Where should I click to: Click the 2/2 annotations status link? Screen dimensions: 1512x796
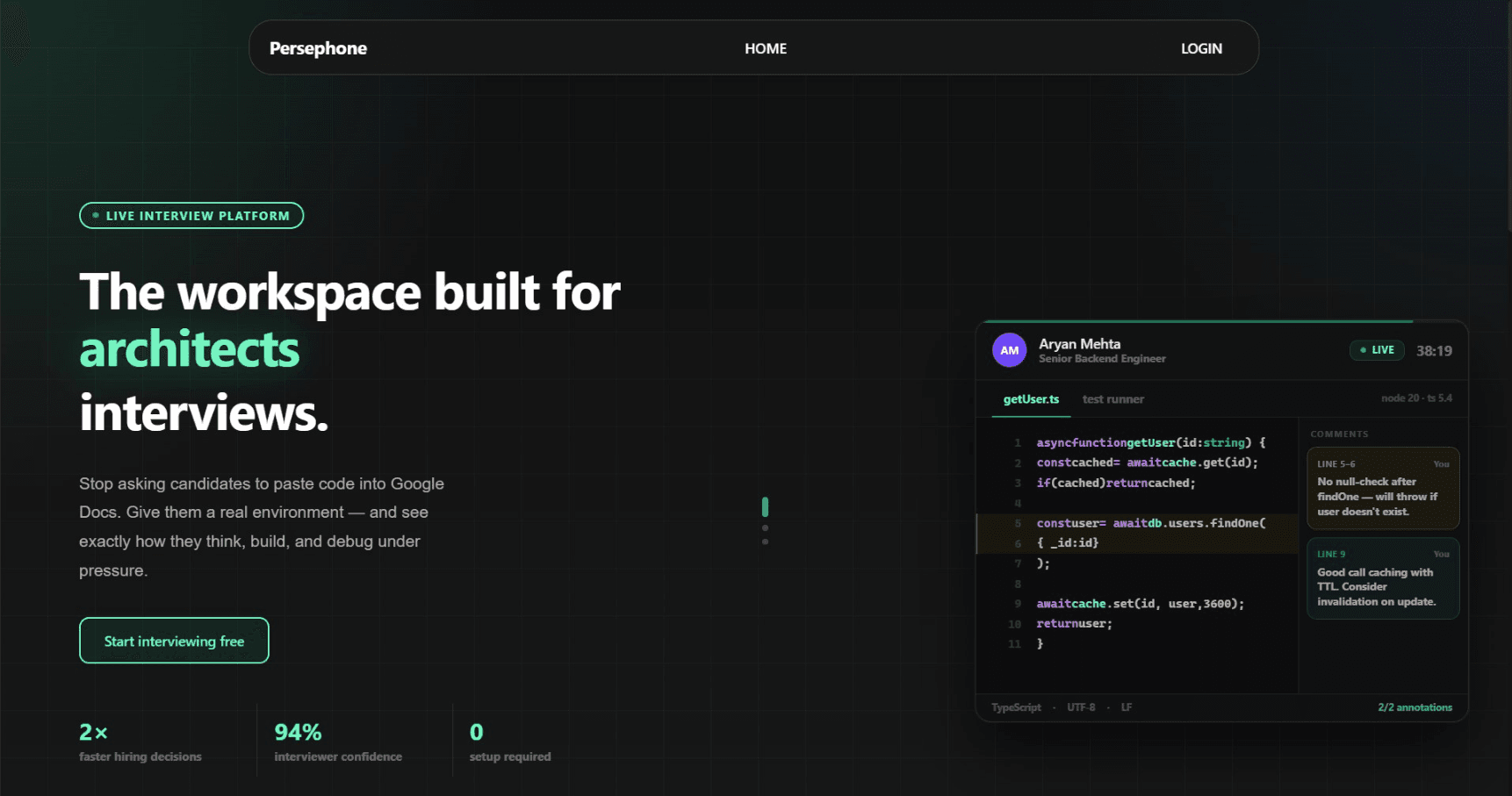[1415, 707]
